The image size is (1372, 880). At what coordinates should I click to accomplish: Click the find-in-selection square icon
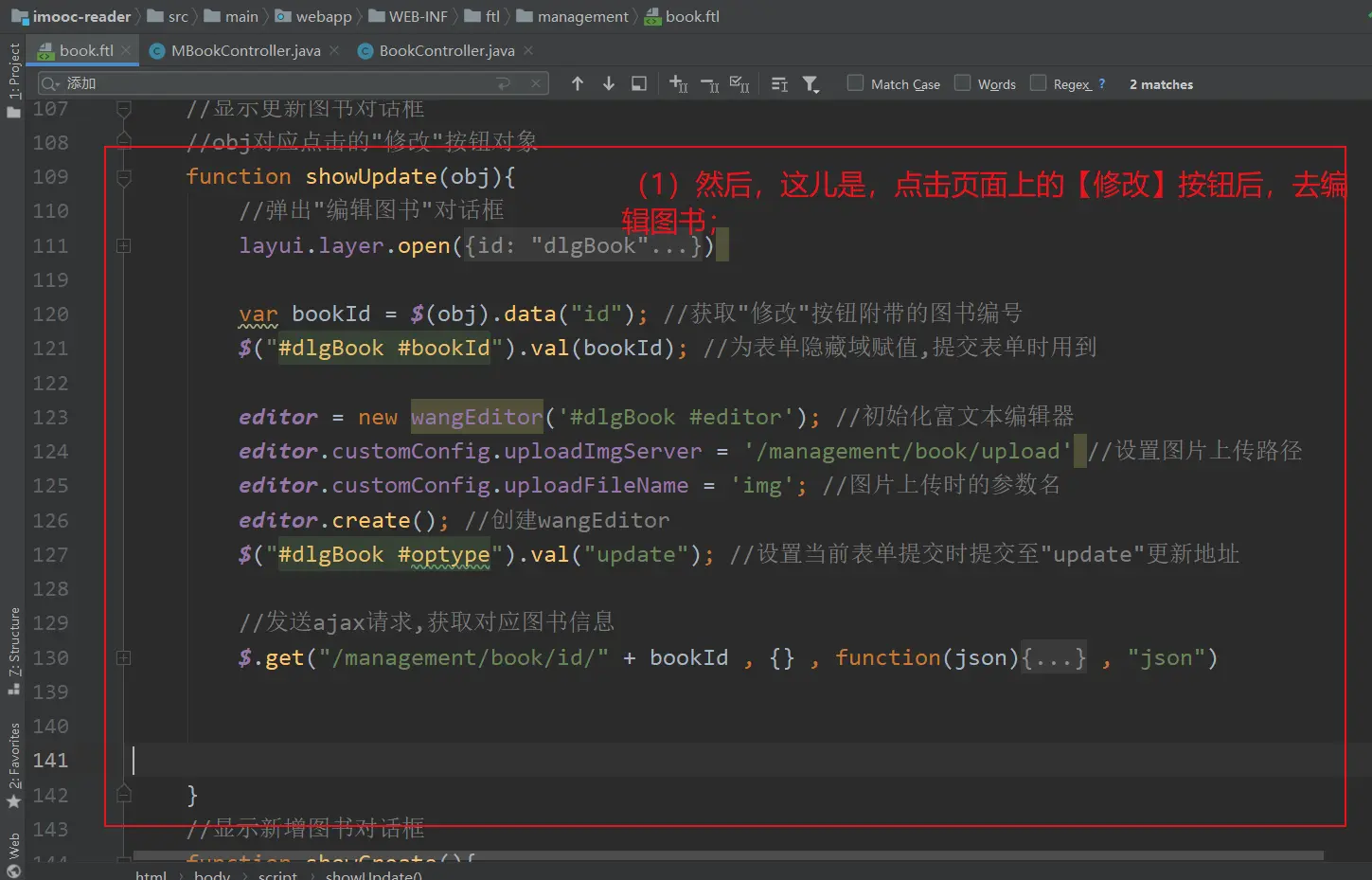[x=639, y=84]
